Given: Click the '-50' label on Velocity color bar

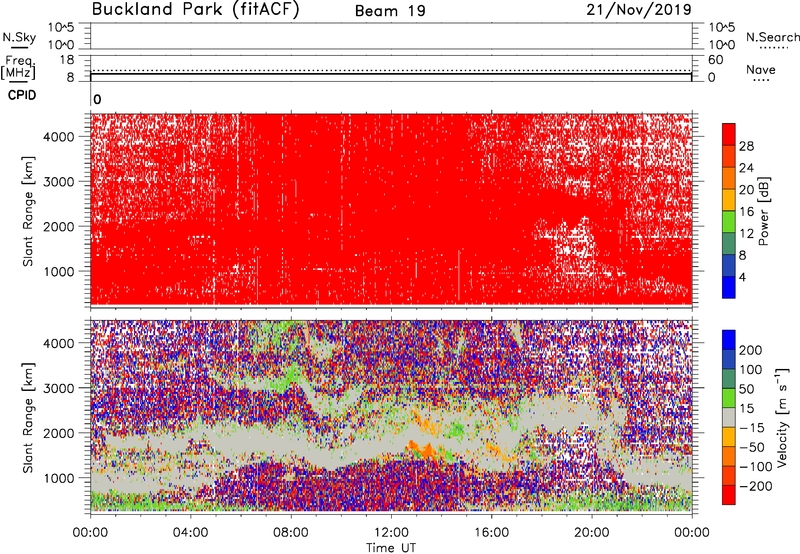Looking at the screenshot, I should point(752,447).
